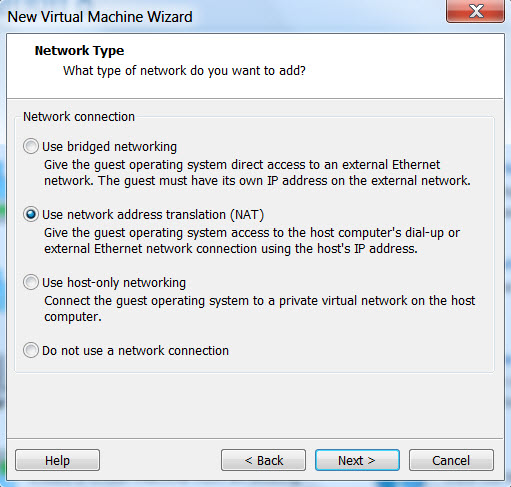The width and height of the screenshot is (511, 487).
Task: Click the host-only private virtual network description
Action: click(260, 309)
